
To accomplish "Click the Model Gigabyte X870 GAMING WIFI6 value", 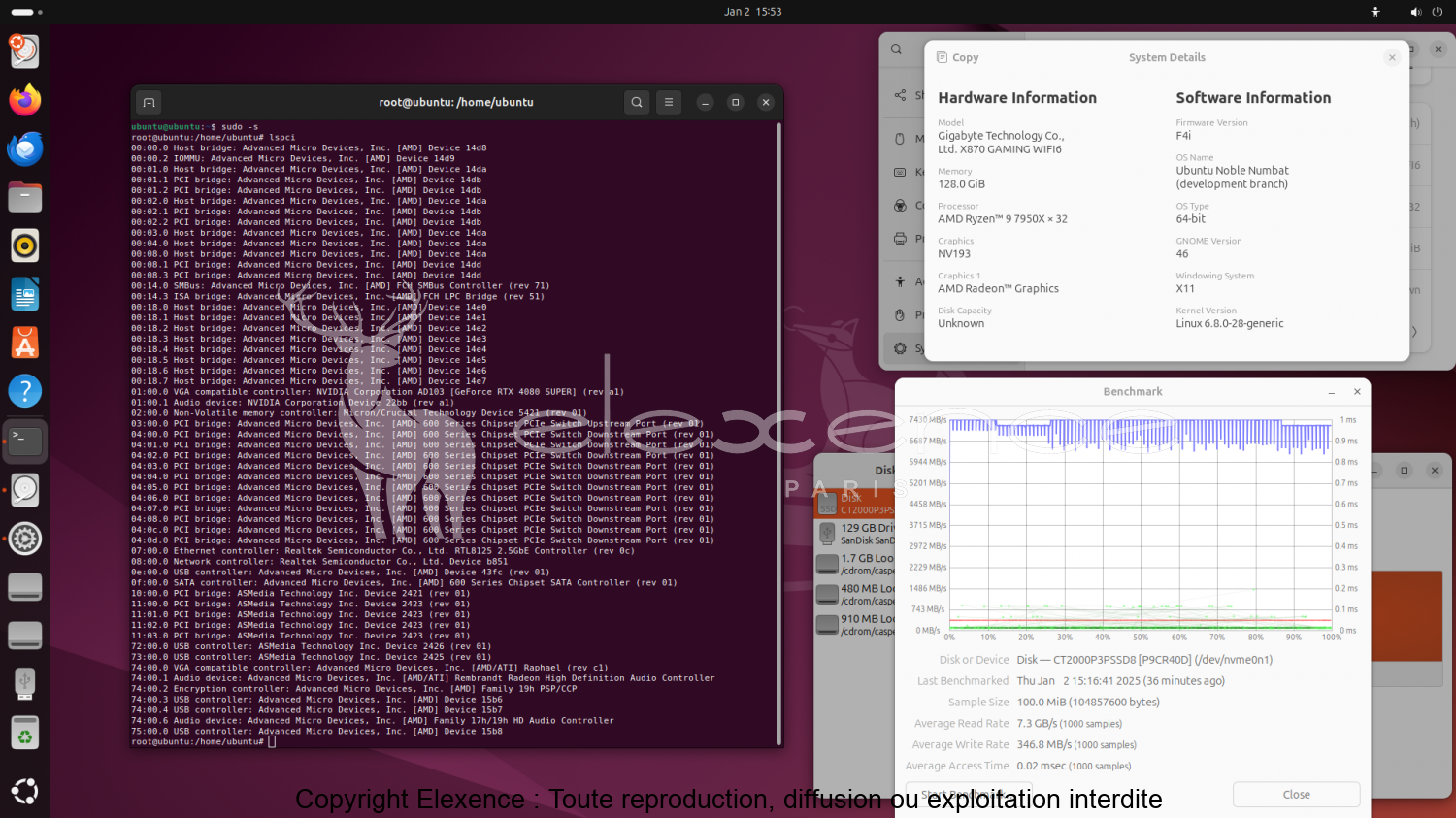I will 1001,142.
